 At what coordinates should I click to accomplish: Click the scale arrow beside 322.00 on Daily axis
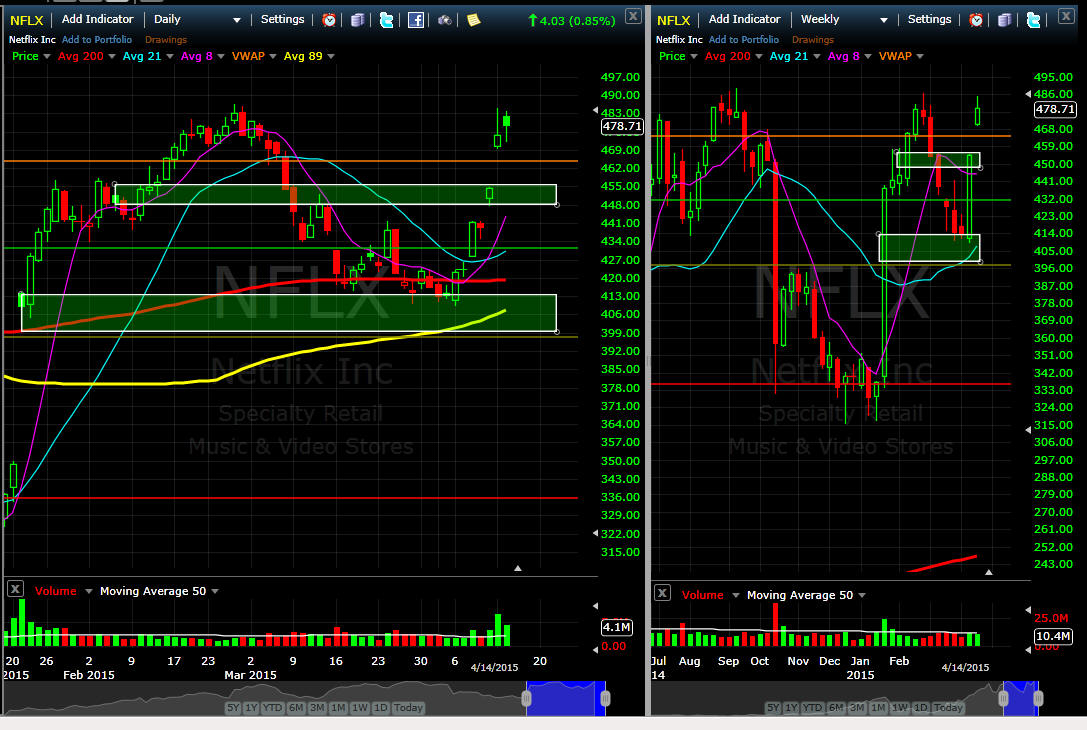pos(595,532)
